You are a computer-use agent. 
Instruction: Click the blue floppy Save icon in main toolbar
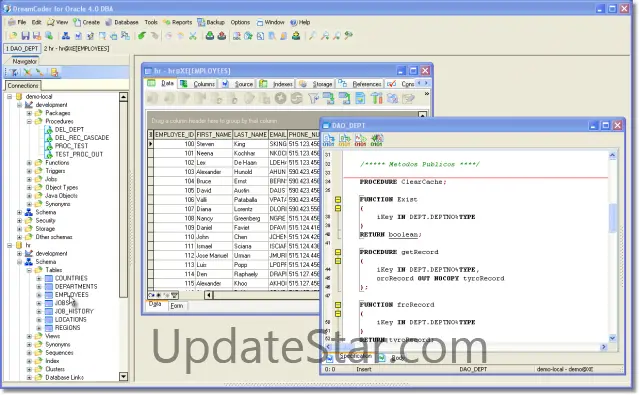(25, 36)
